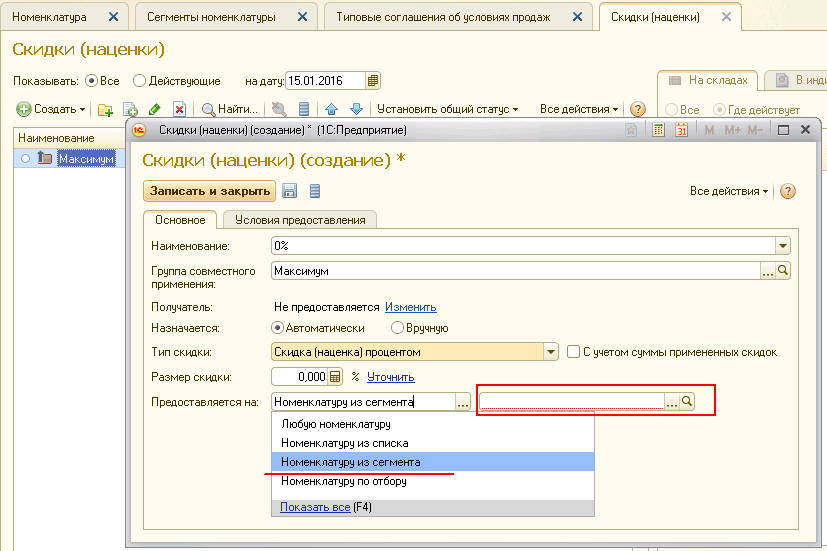Toggle list view mode icon in main toolbar
Viewport: 827px width, 551px height.
point(304,110)
